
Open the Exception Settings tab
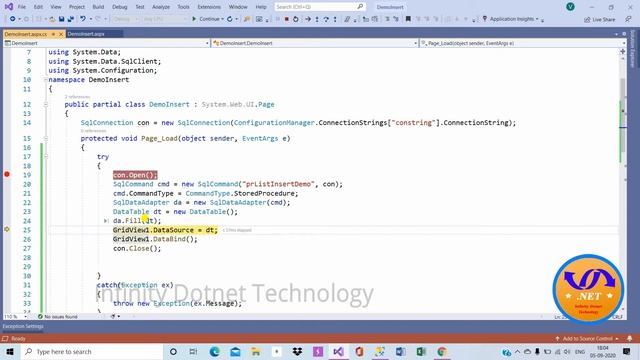click(x=23, y=327)
